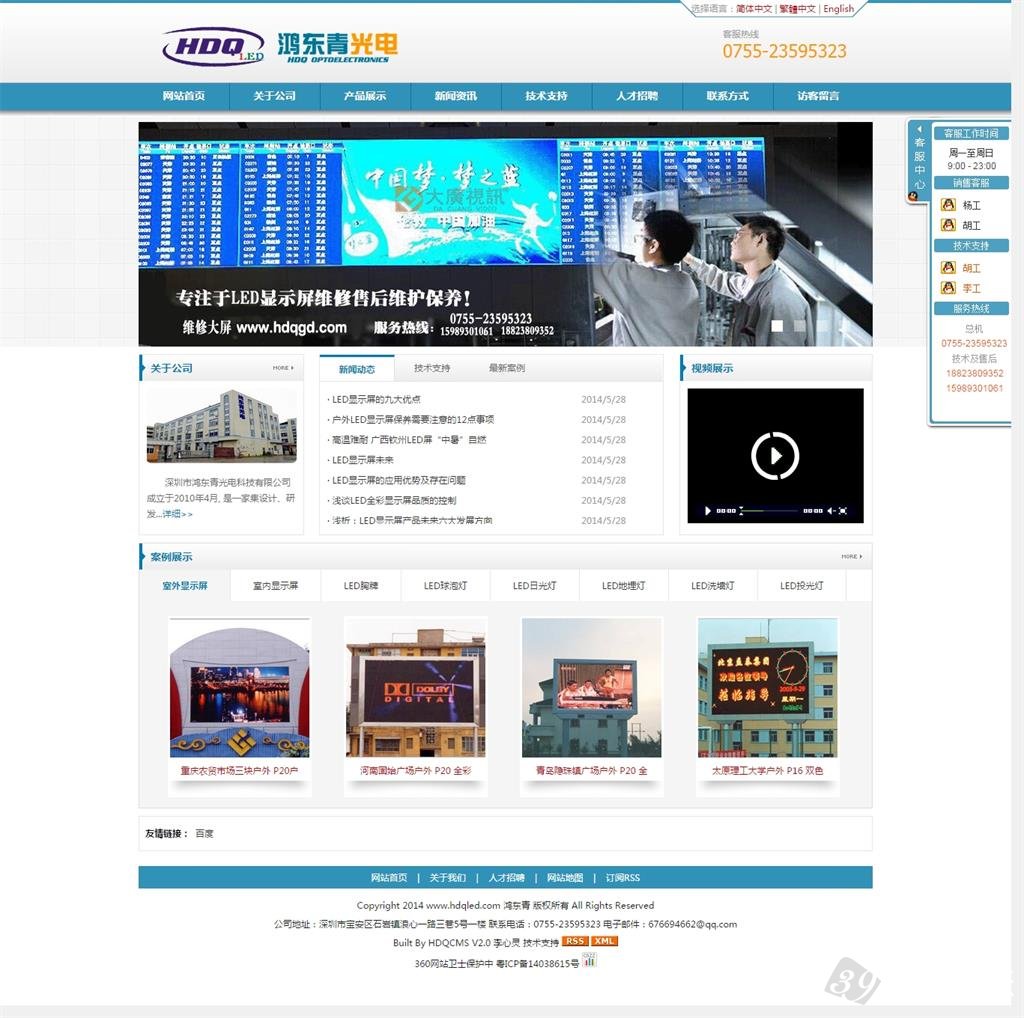Click the orange XML badge in footer
Image resolution: width=1024 pixels, height=1018 pixels.
pyautogui.click(x=604, y=941)
